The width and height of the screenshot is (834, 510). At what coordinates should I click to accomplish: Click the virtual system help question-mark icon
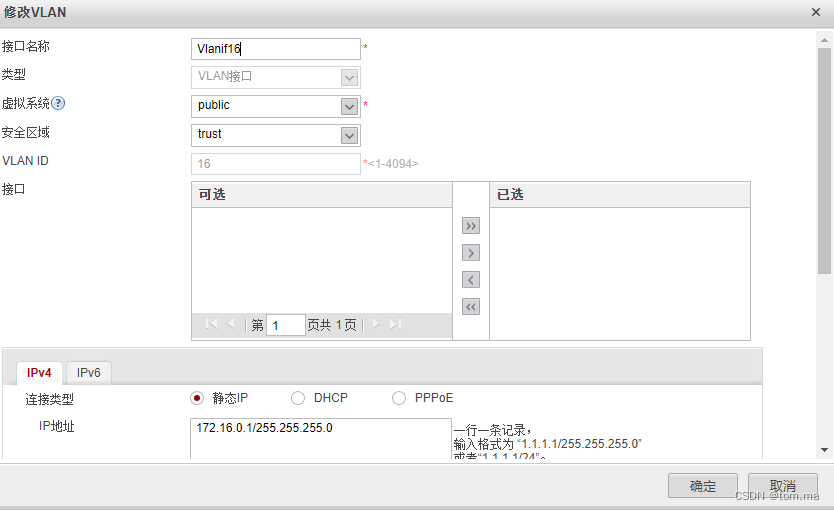pos(58,103)
